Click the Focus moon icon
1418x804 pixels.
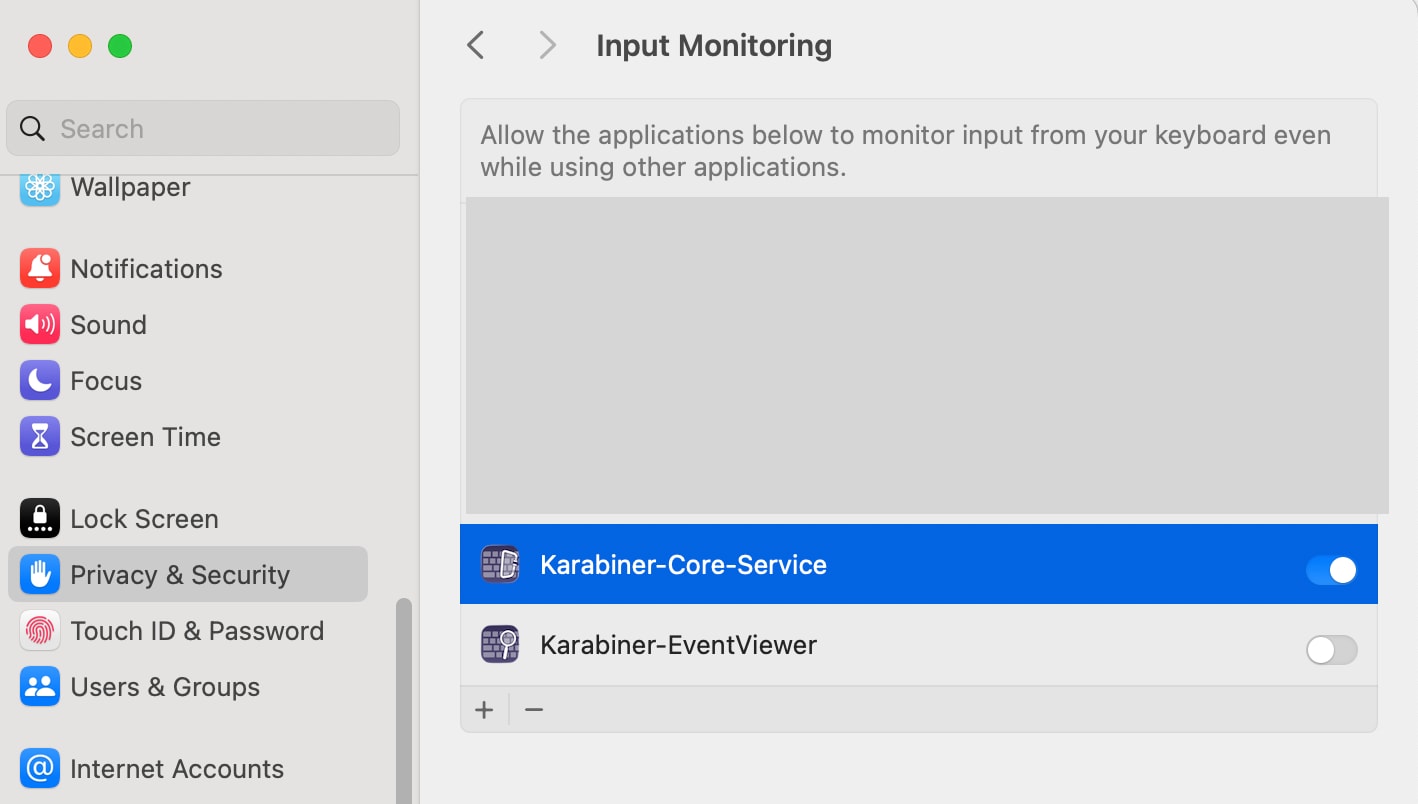(x=40, y=381)
